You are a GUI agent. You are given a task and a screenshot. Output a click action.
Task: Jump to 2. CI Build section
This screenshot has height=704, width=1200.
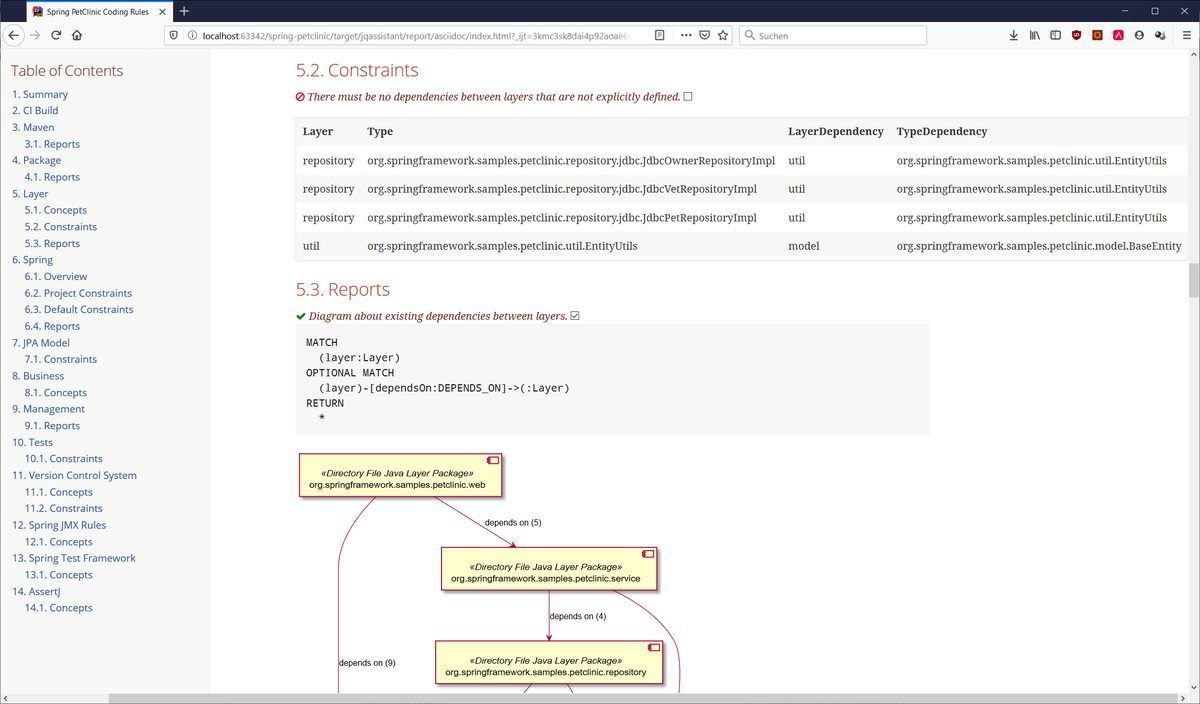click(x=35, y=111)
